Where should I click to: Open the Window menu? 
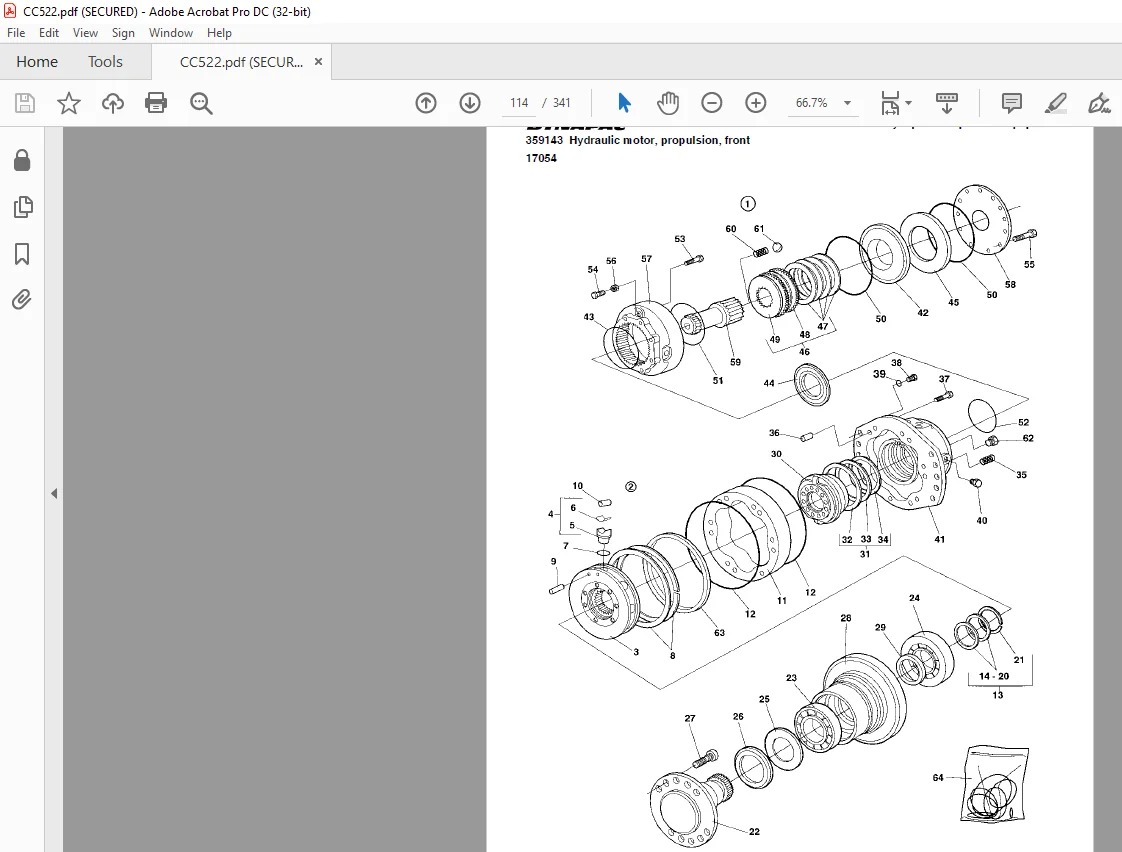[170, 33]
